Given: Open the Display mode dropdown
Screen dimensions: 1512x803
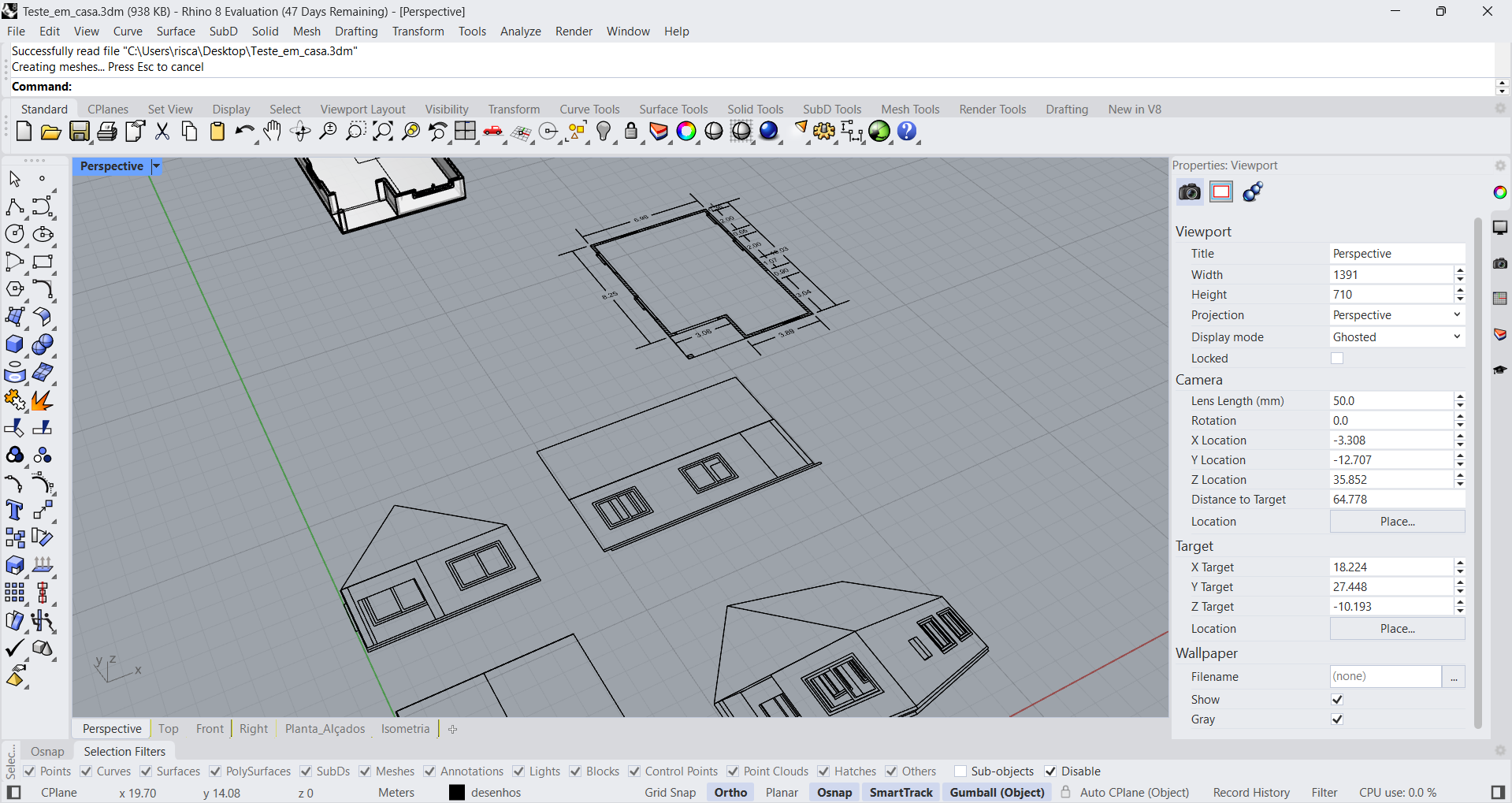Looking at the screenshot, I should [1396, 337].
